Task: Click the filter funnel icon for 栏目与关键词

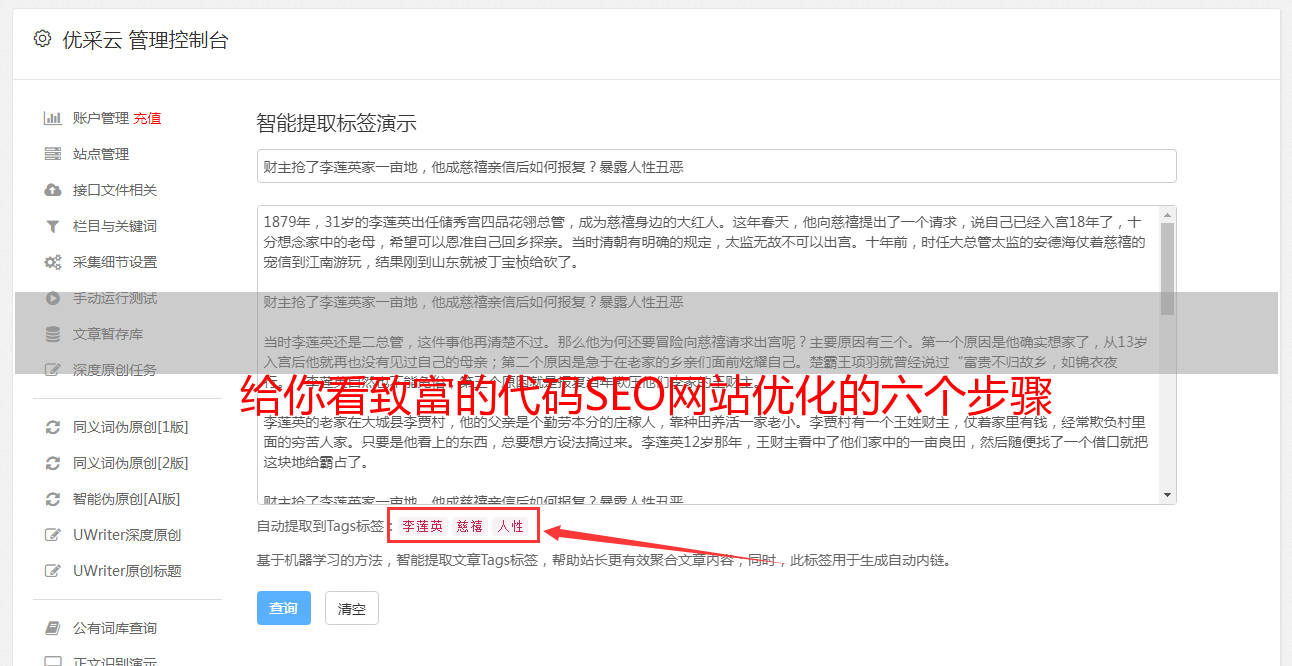Action: pos(53,226)
